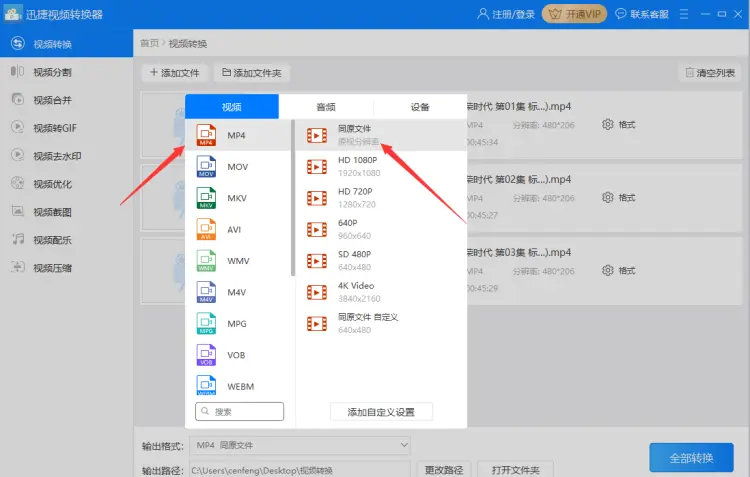Select HD 720P 1280x720 preset
750x477 pixels.
click(381, 198)
